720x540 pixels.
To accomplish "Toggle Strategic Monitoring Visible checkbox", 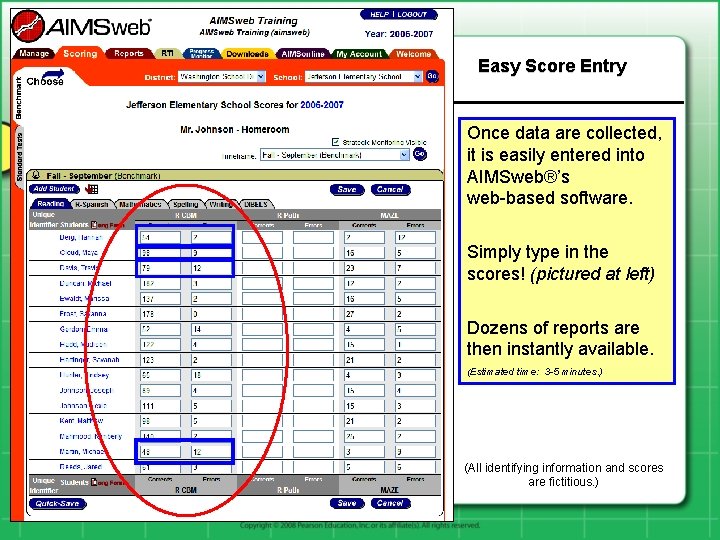I will pyautogui.click(x=335, y=142).
